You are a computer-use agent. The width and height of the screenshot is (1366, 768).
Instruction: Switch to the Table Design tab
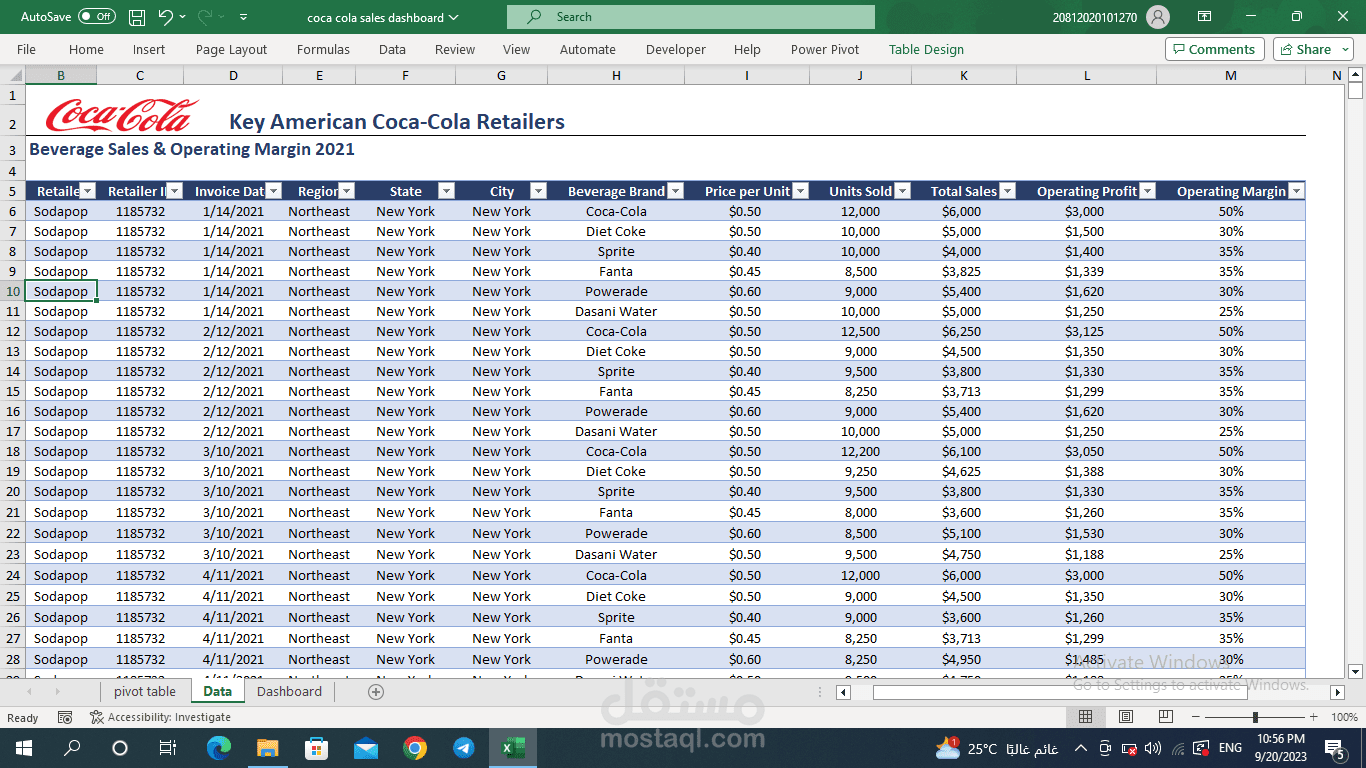(926, 49)
